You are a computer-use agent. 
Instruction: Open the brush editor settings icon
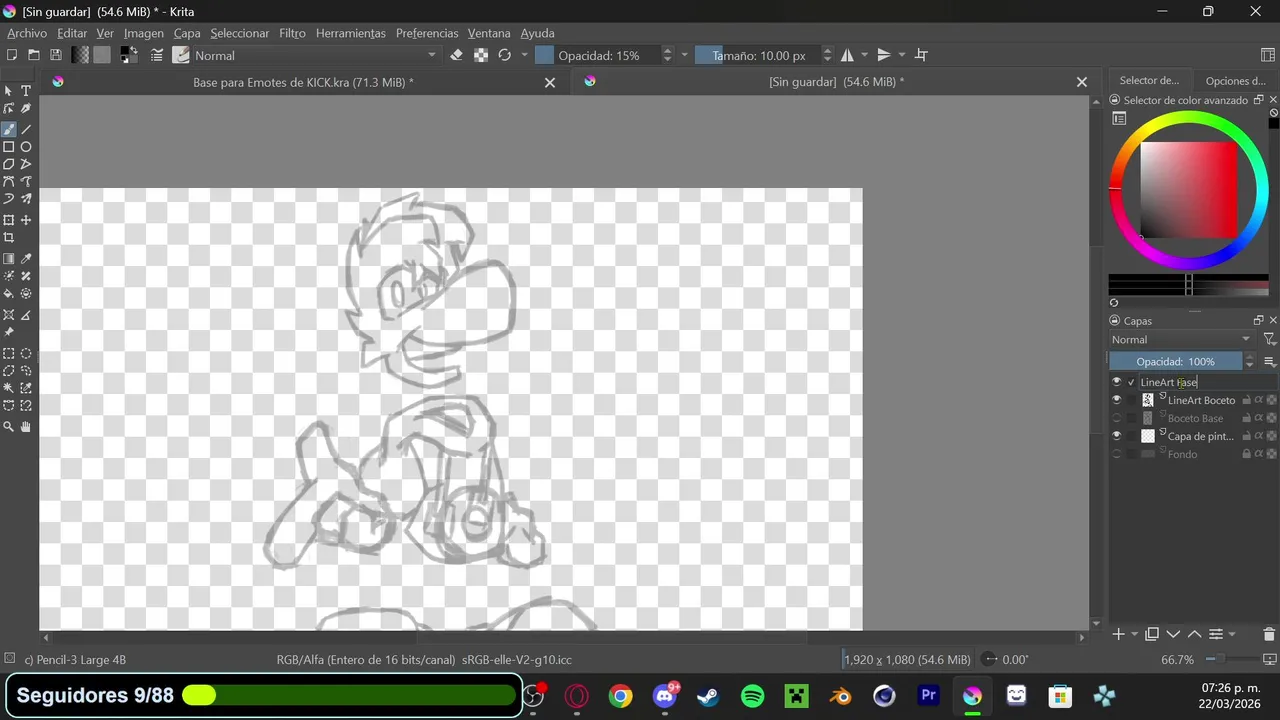coord(157,55)
